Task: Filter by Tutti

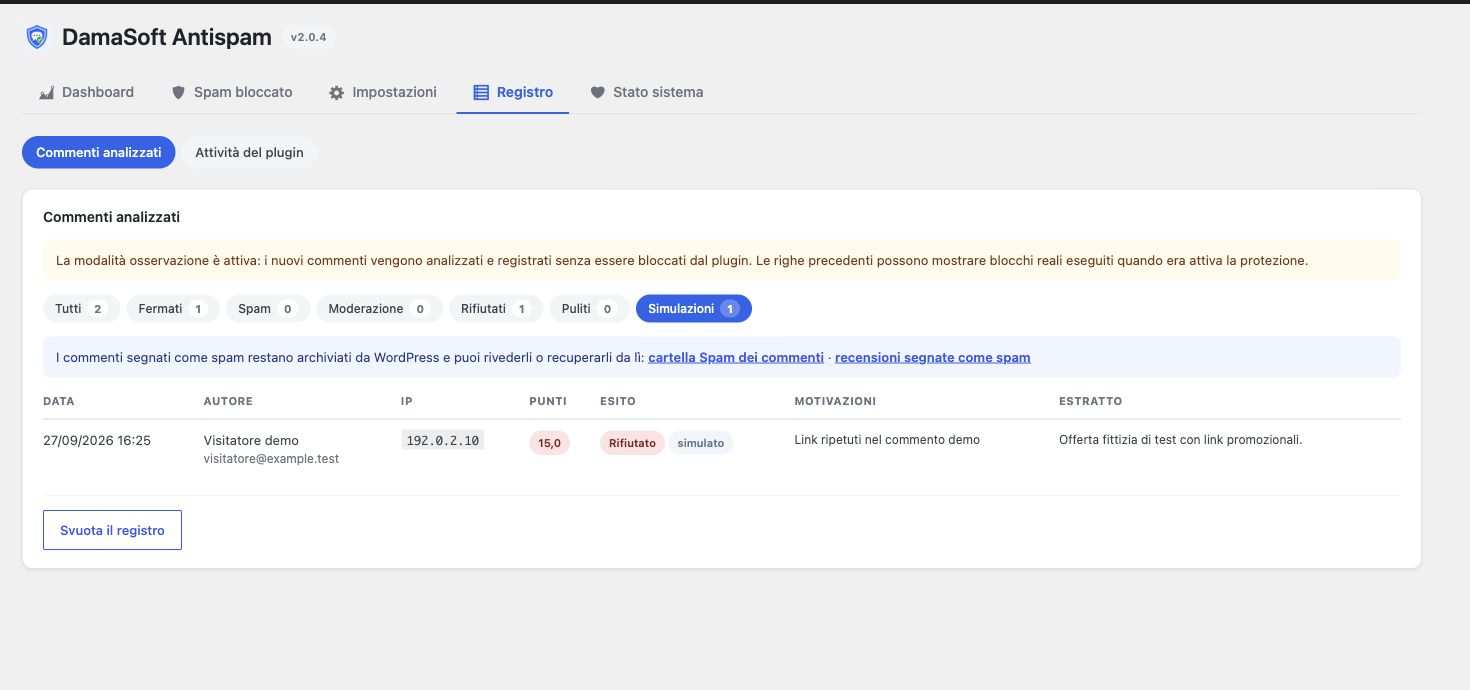Action: point(81,309)
